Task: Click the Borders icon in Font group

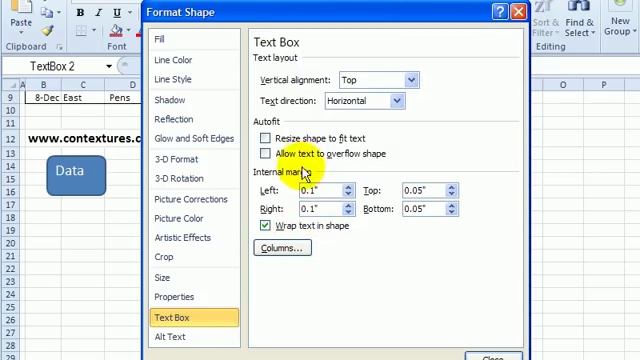Action: [x=81, y=31]
